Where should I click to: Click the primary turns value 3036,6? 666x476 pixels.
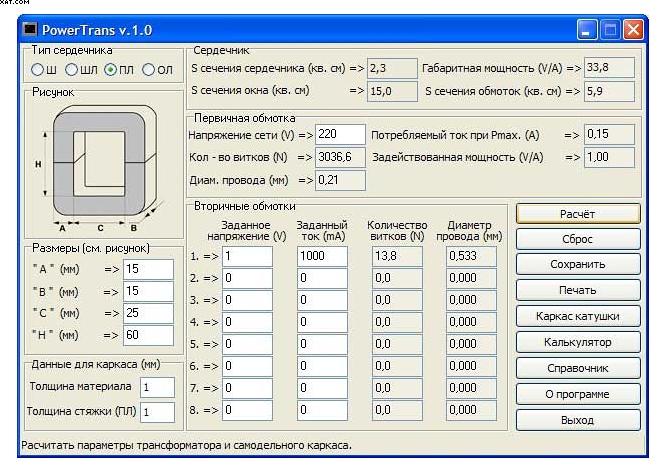click(x=340, y=158)
